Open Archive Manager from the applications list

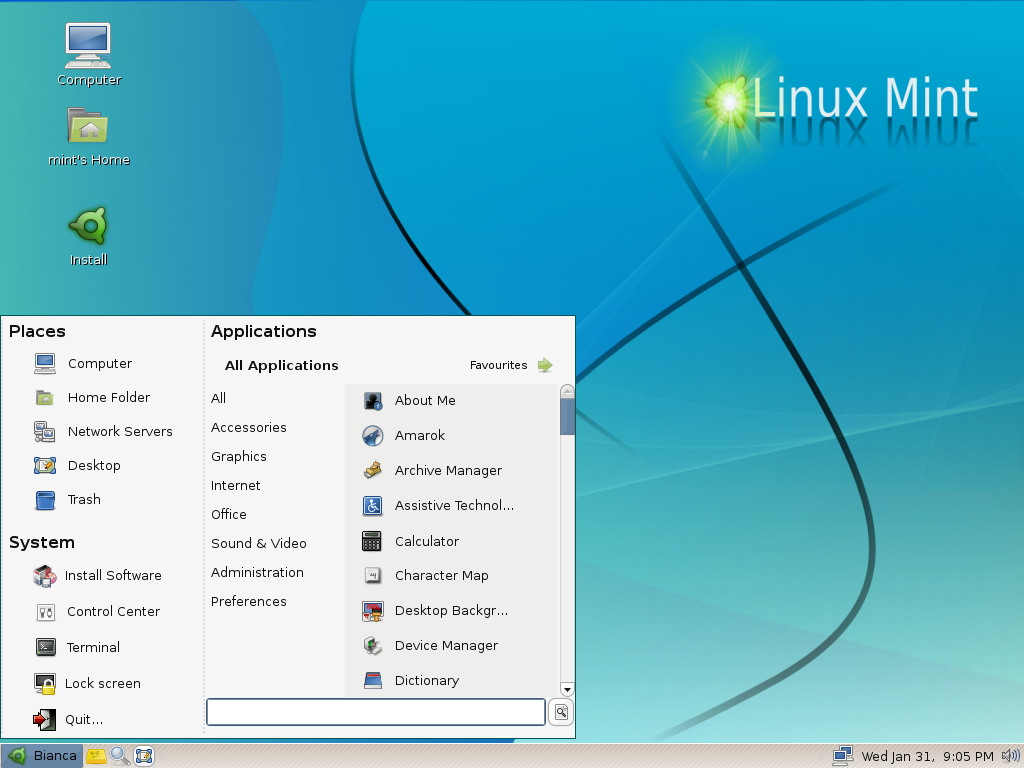[x=432, y=470]
